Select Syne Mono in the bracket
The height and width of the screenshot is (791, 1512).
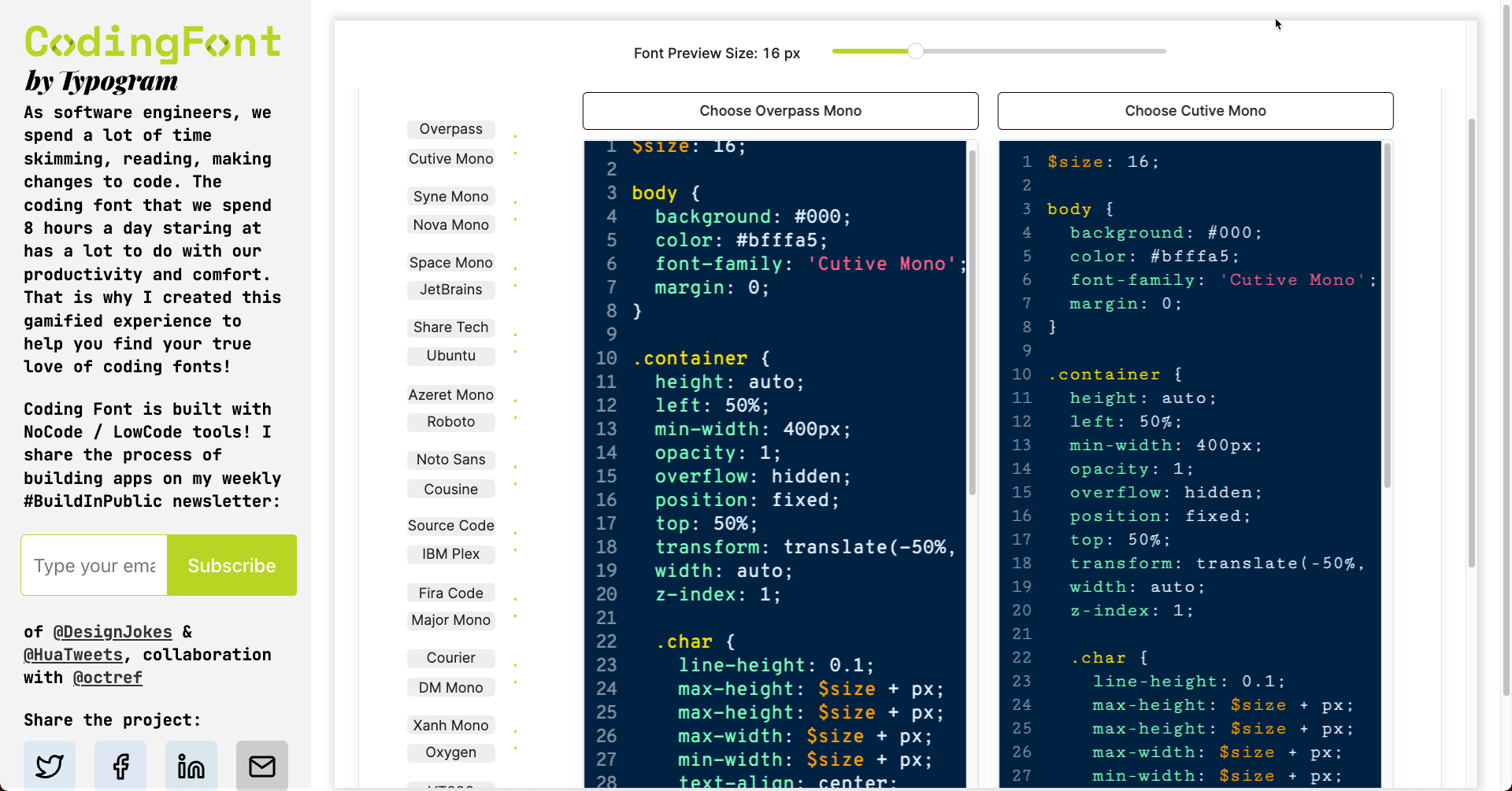(451, 197)
